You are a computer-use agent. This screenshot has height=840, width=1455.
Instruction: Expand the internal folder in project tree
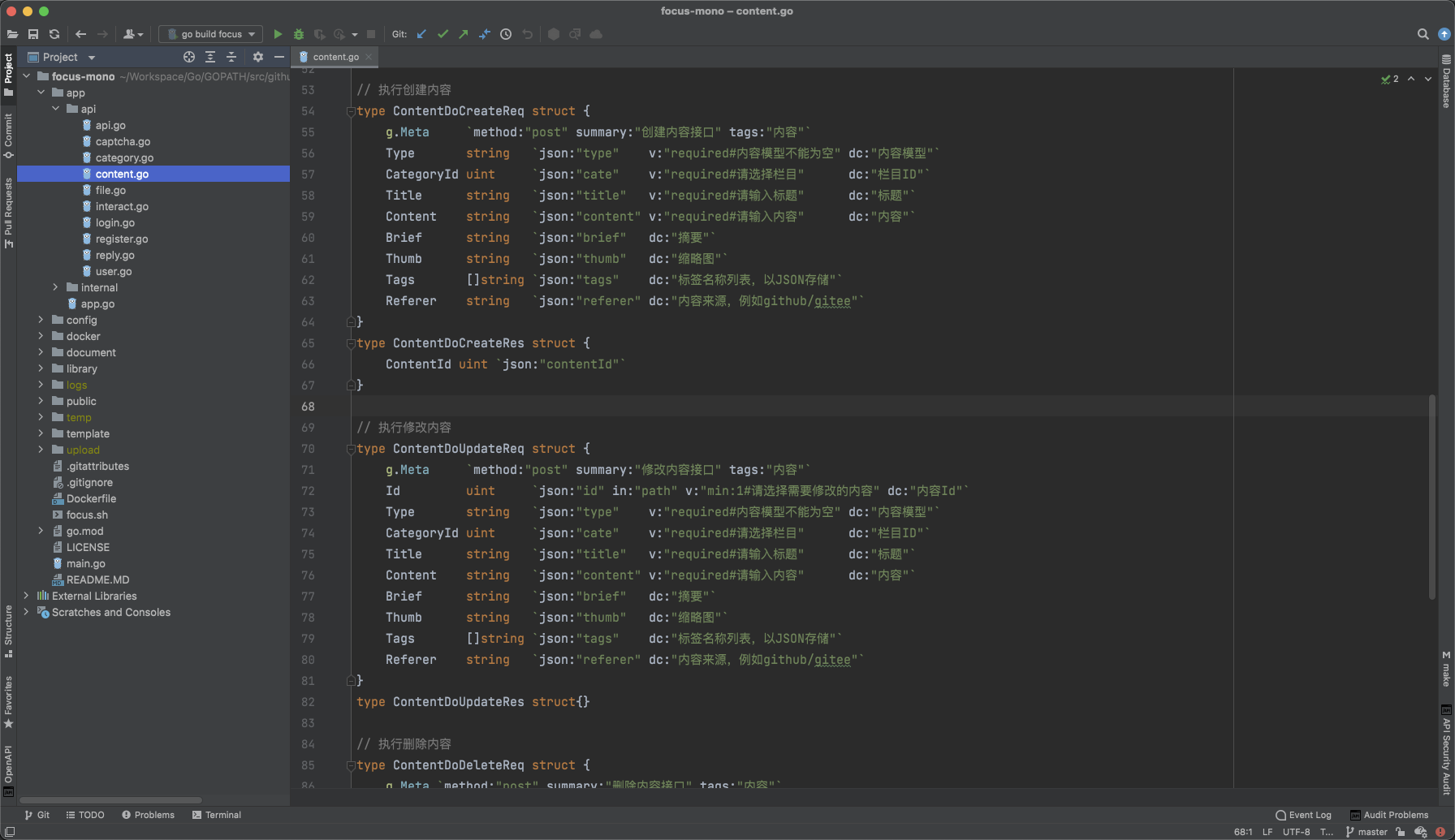pyautogui.click(x=55, y=287)
